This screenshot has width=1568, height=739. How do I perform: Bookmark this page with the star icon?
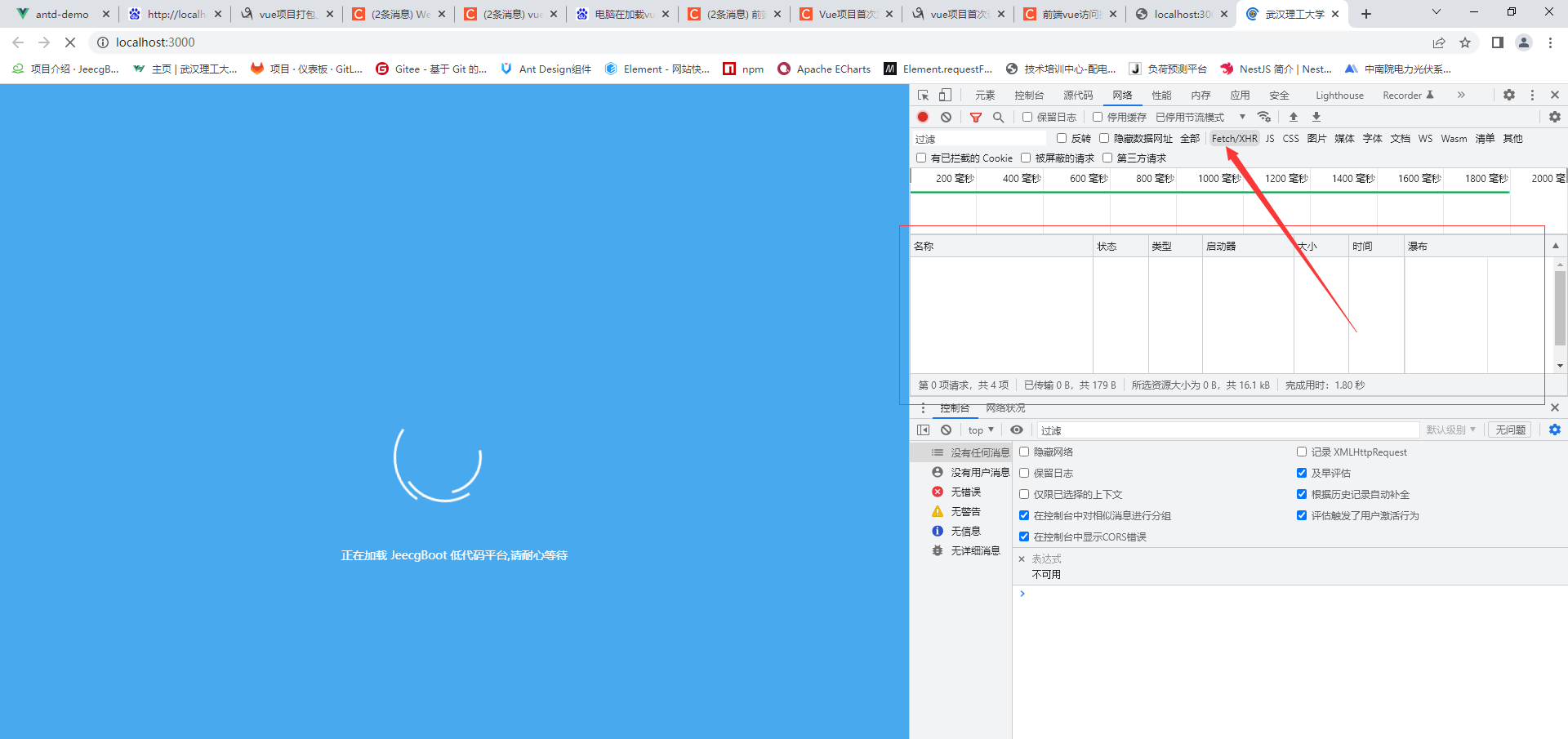tap(1465, 42)
